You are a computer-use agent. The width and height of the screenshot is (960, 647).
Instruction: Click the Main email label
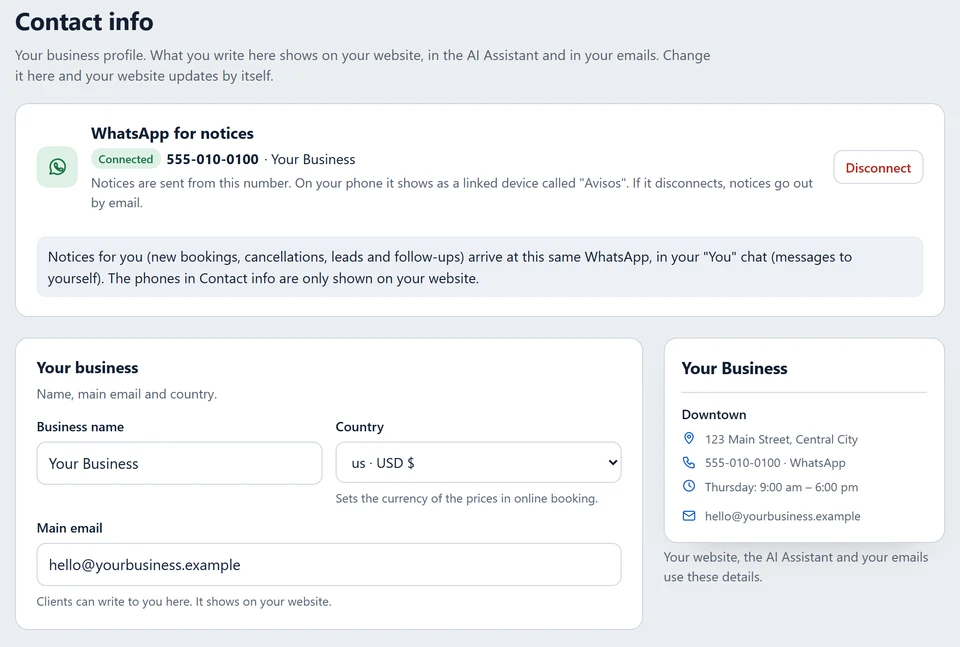69,528
